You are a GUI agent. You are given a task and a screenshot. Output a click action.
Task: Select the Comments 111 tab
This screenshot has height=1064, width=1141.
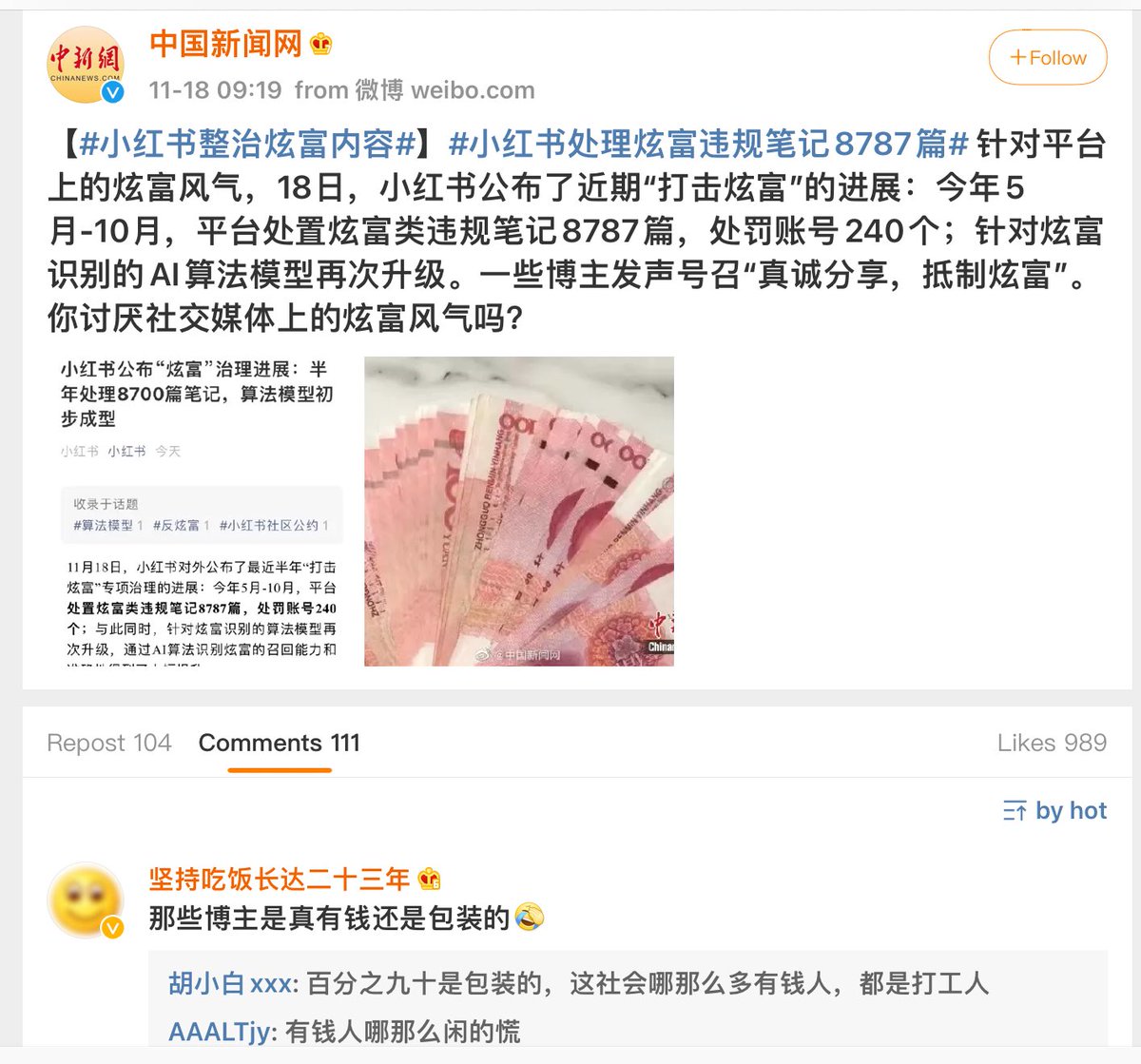(x=280, y=743)
